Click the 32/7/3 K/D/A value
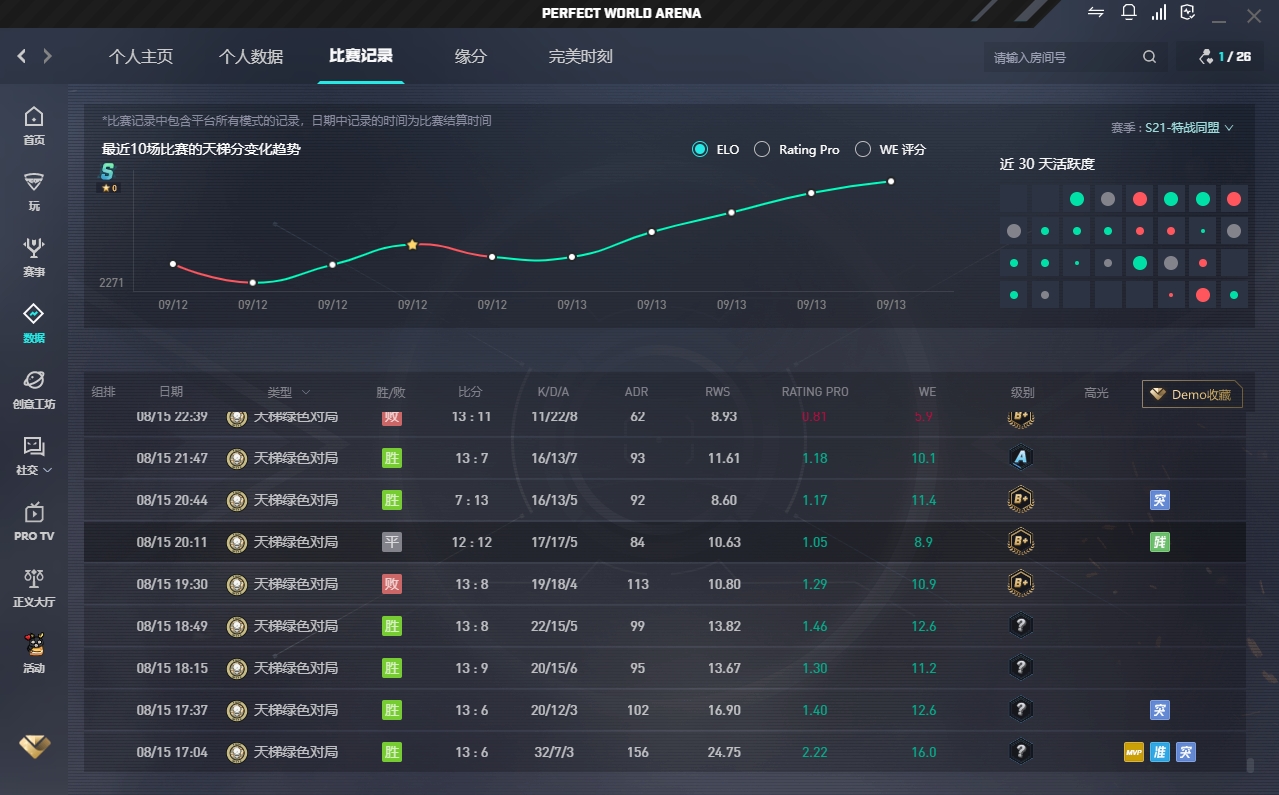The width and height of the screenshot is (1279, 795). [554, 752]
